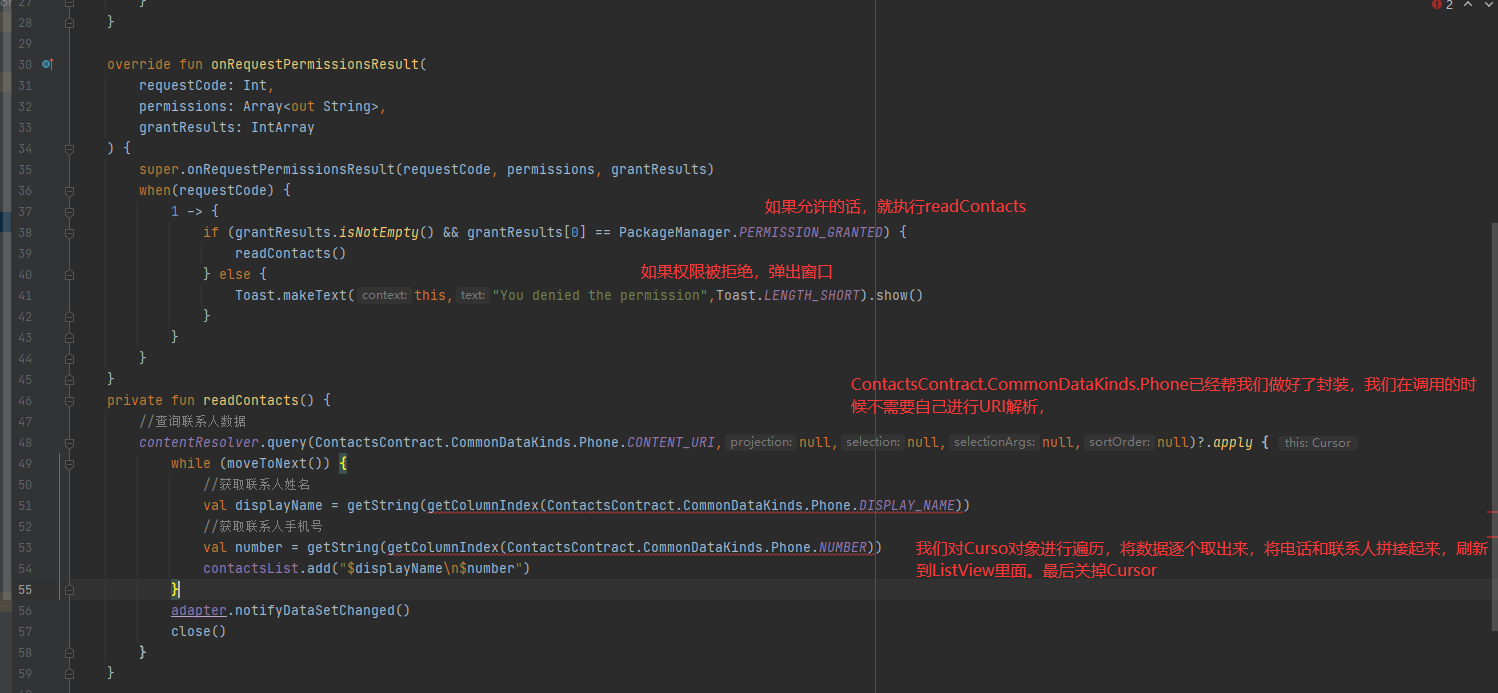Fold the when(requestCode) block
The width and height of the screenshot is (1498, 693).
coord(69,190)
